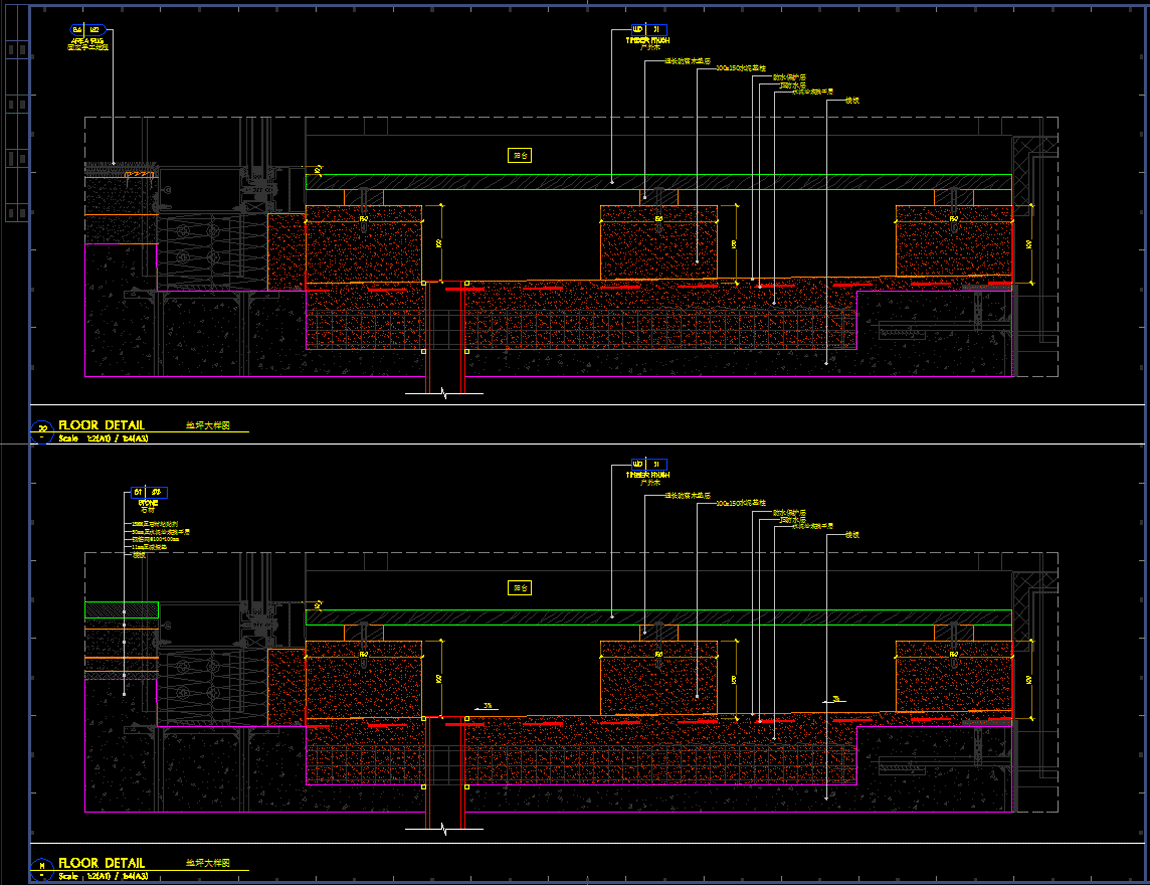Click the green hatched stone slab in lower detail

pos(121,610)
